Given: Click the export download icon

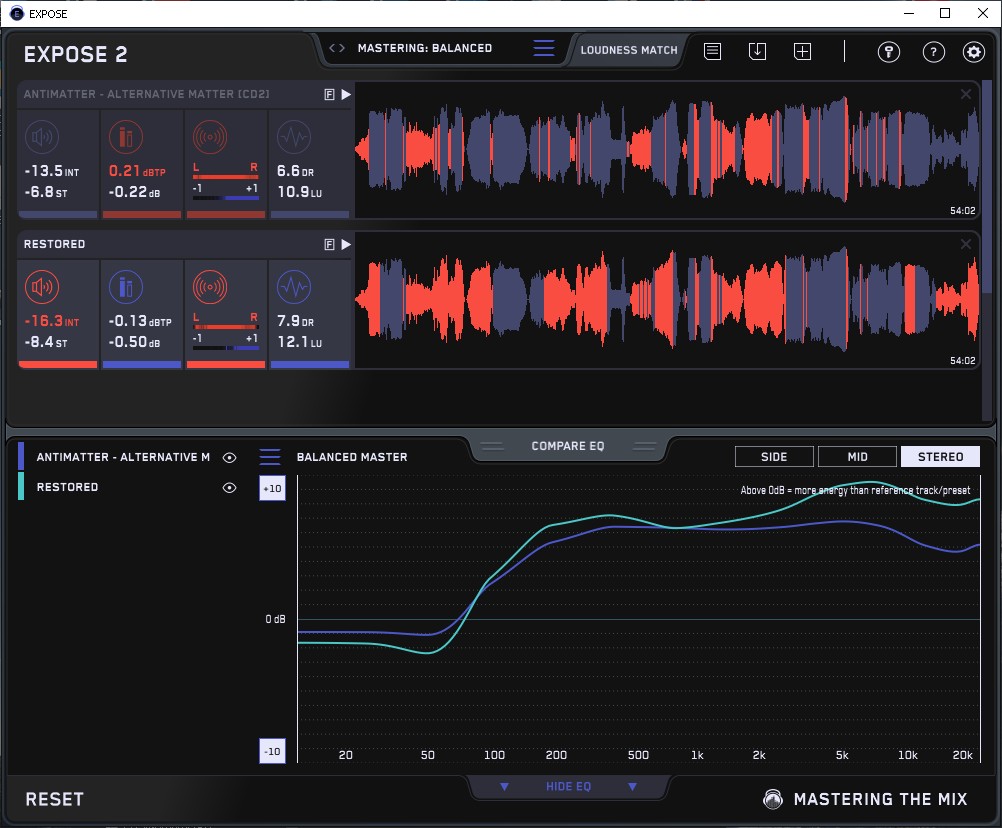Looking at the screenshot, I should click(757, 51).
